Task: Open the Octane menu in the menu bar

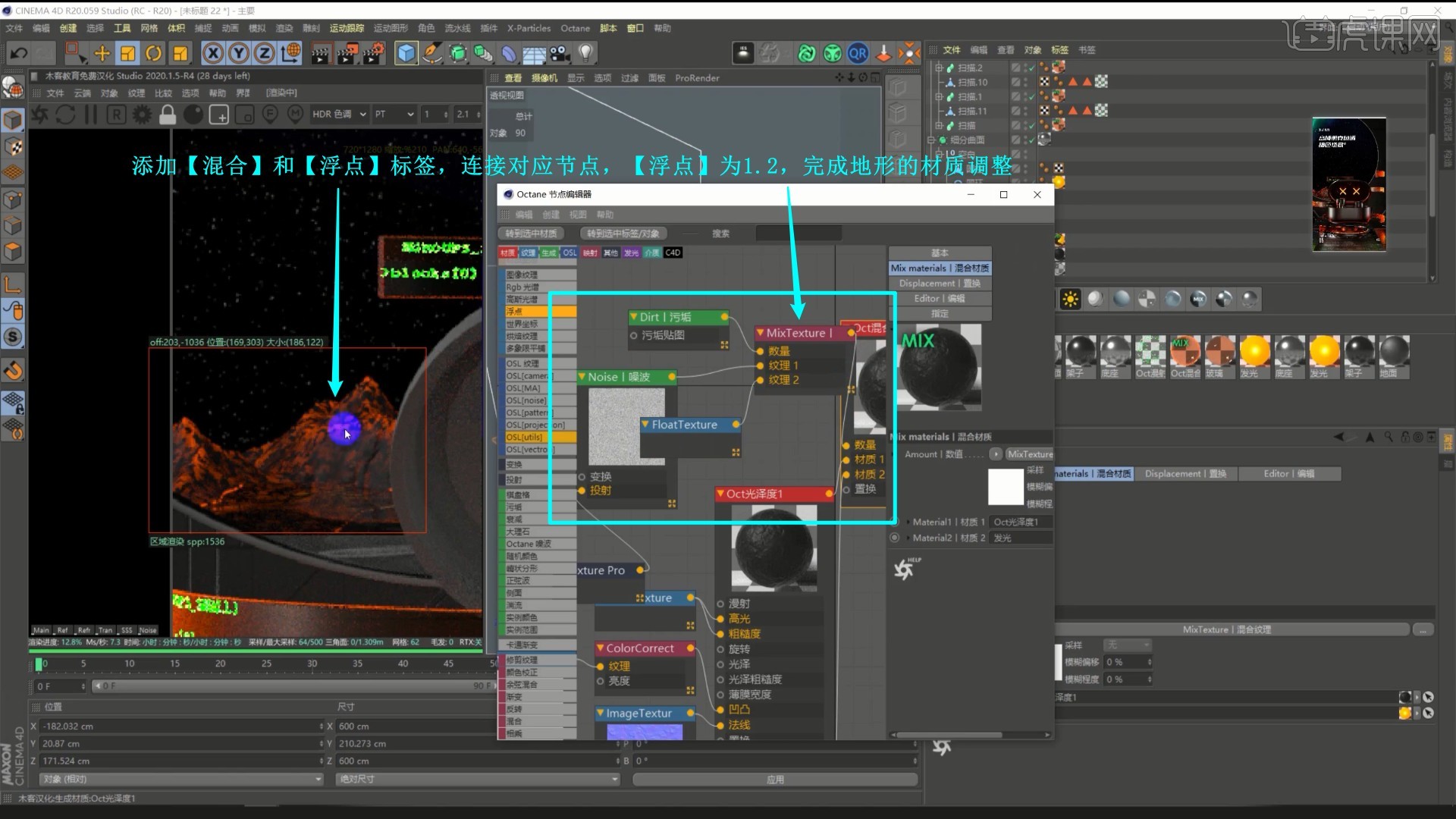Action: coord(575,28)
